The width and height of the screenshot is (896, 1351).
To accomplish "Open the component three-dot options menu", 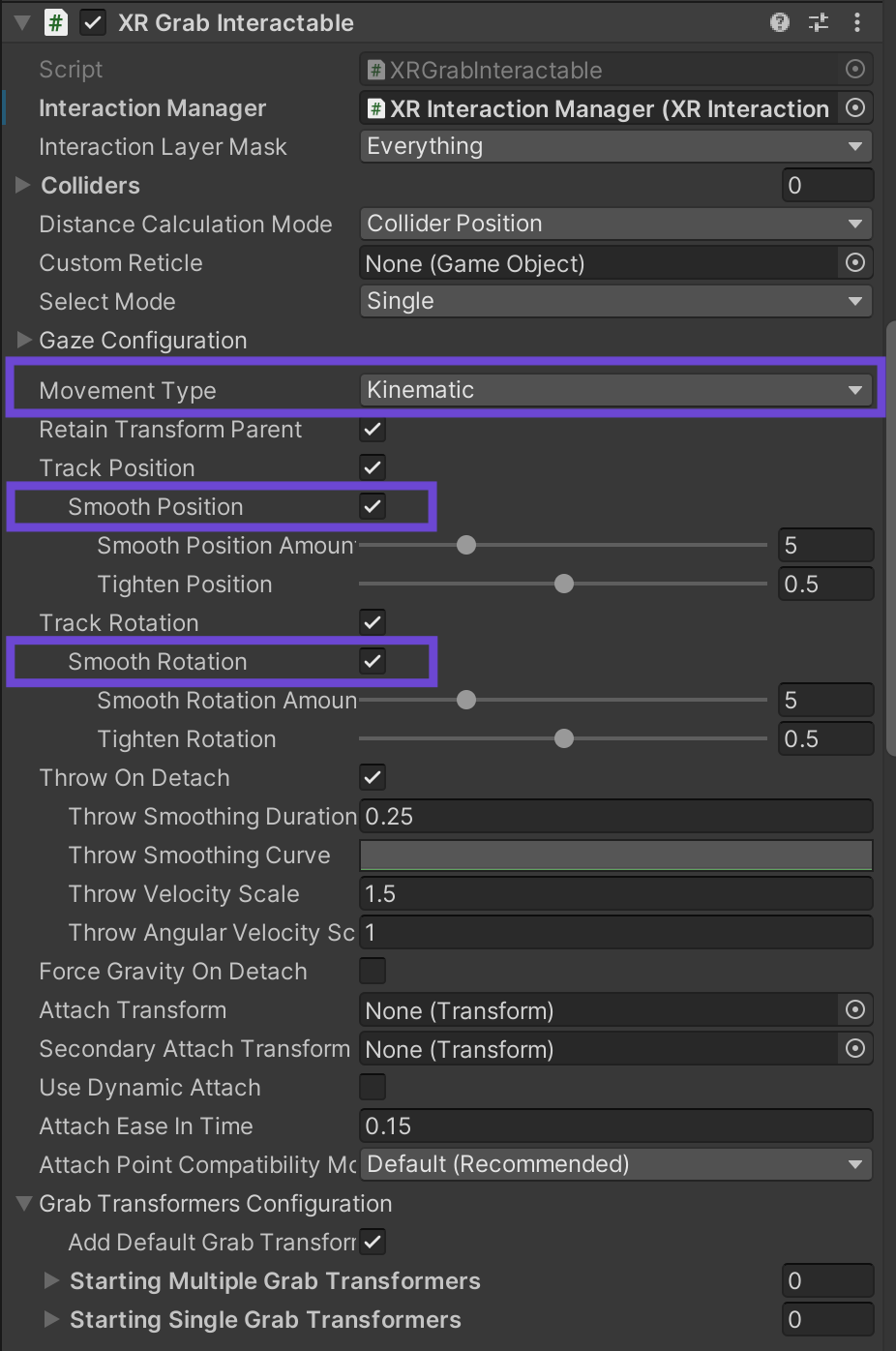I will (857, 22).
